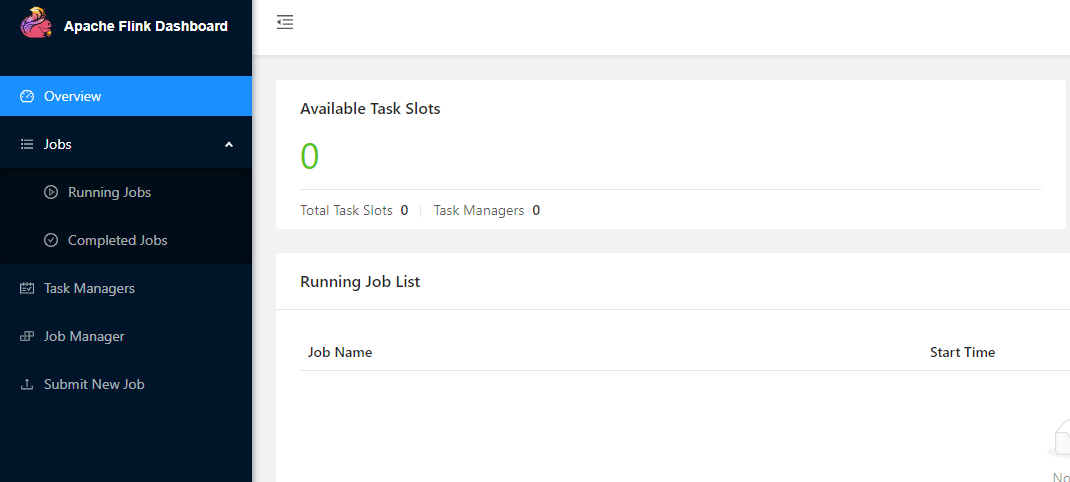Click the Job Manager sidebar icon
This screenshot has width=1070, height=482.
(x=27, y=336)
